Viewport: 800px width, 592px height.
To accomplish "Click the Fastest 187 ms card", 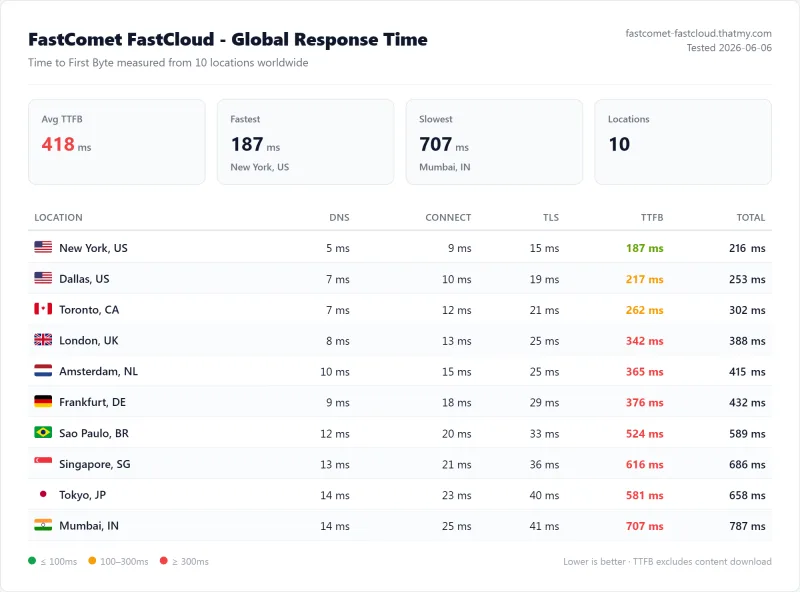I will pyautogui.click(x=306, y=142).
